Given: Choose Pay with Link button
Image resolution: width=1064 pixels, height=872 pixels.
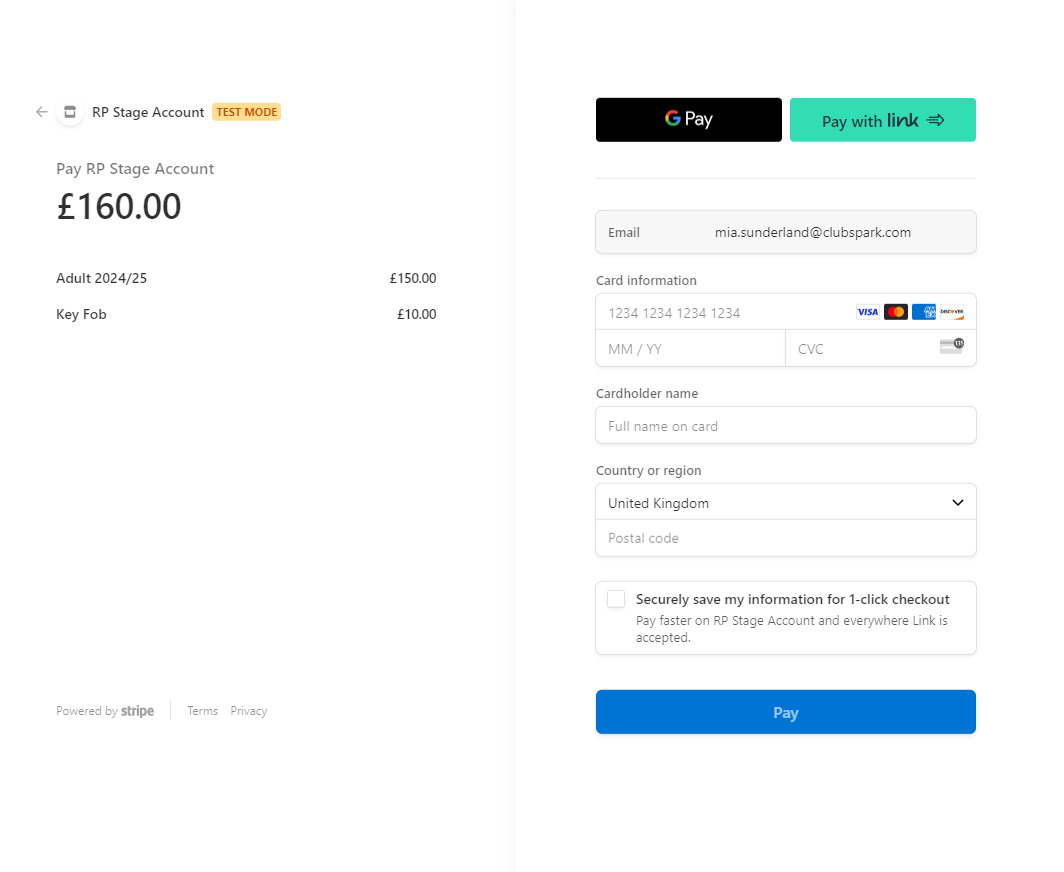Looking at the screenshot, I should click(883, 120).
